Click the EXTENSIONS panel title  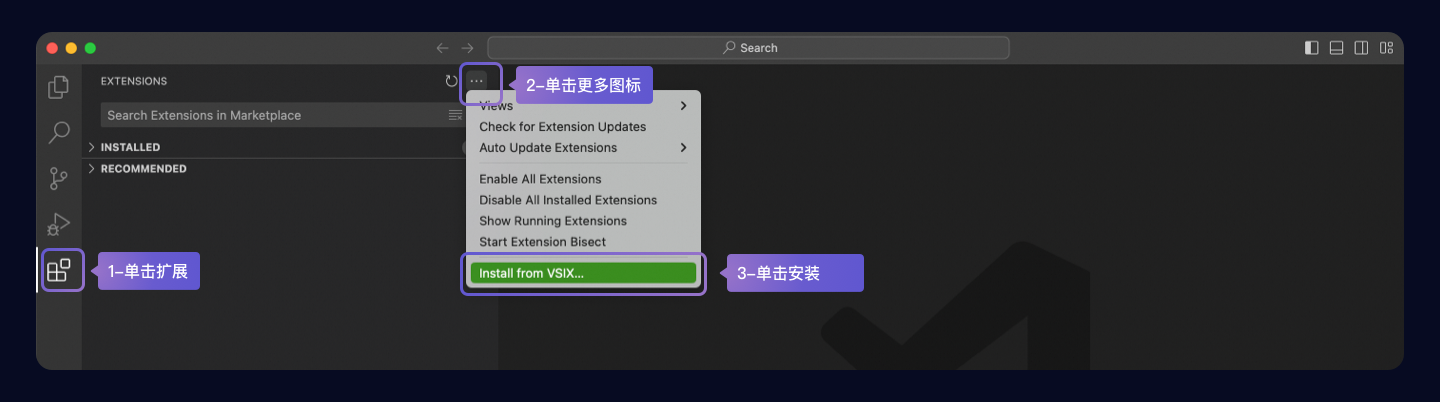point(134,81)
